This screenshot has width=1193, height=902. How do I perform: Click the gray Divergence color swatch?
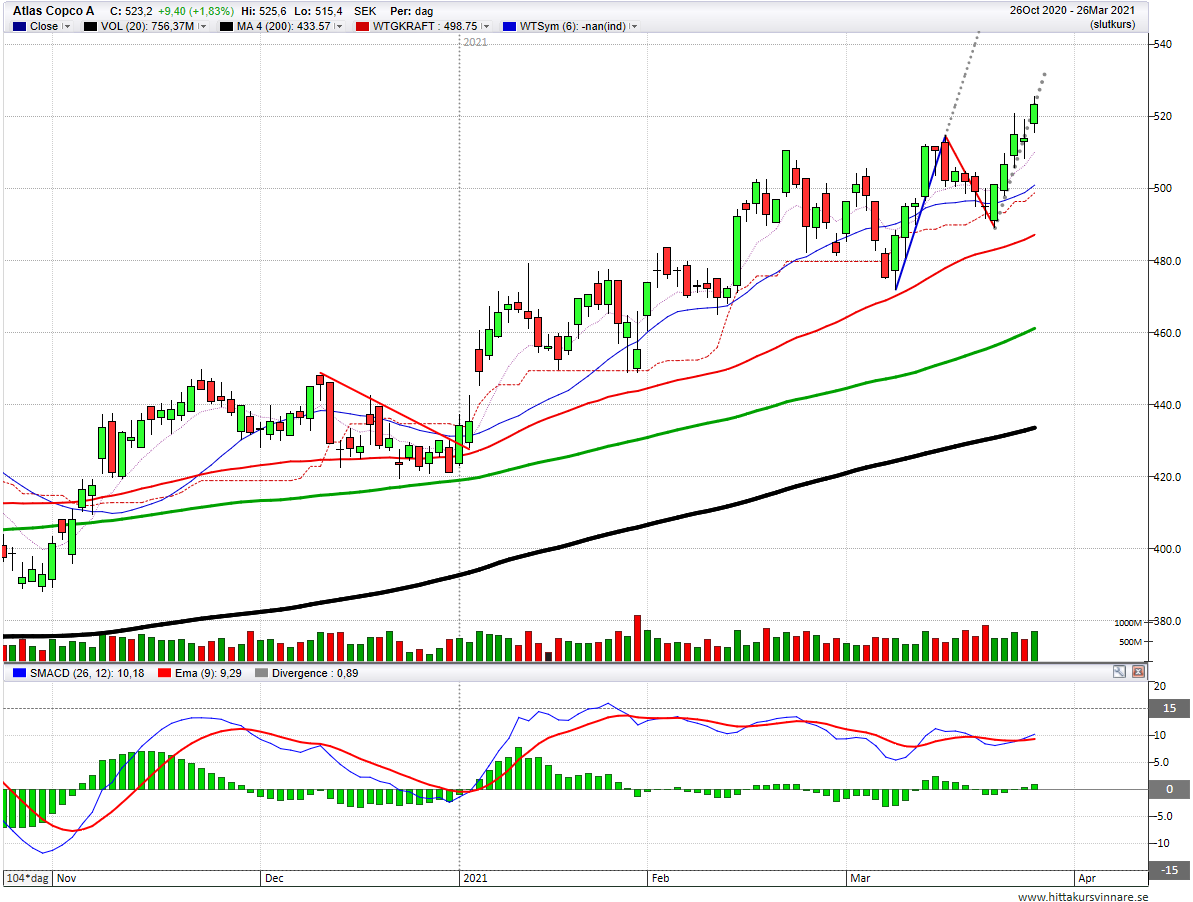pyautogui.click(x=262, y=673)
